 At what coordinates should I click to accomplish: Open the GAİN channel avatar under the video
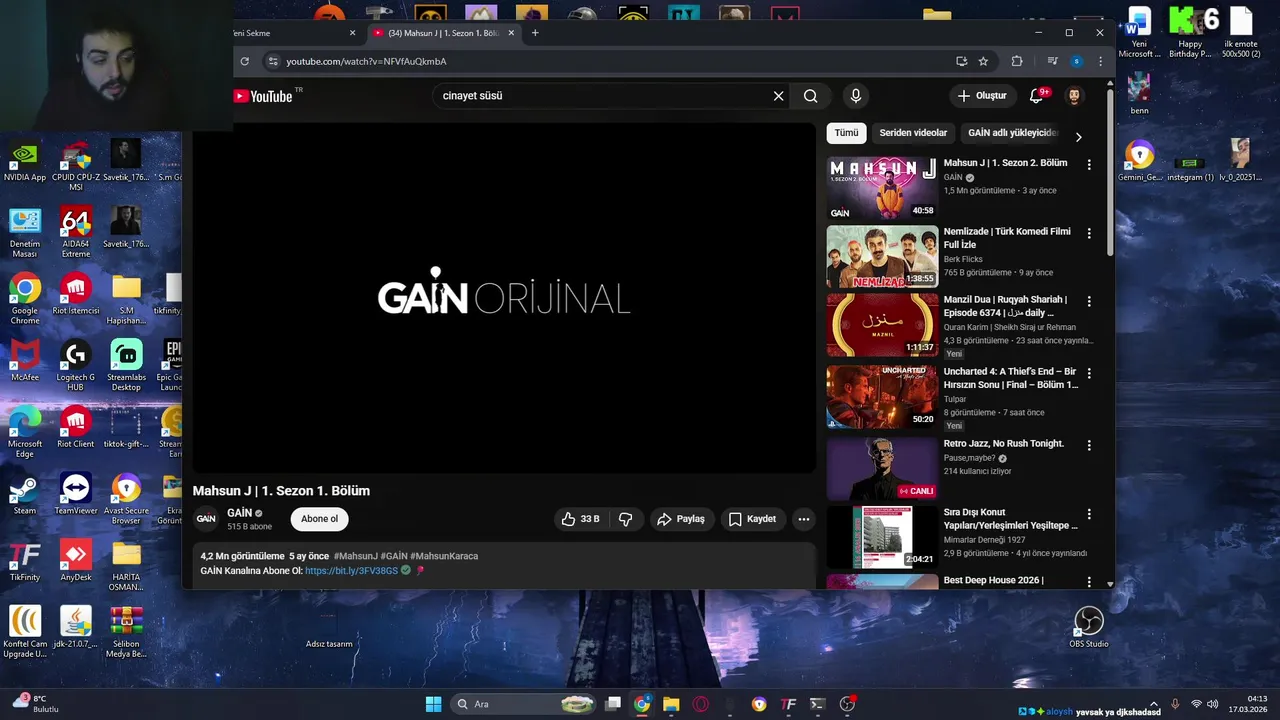point(206,519)
